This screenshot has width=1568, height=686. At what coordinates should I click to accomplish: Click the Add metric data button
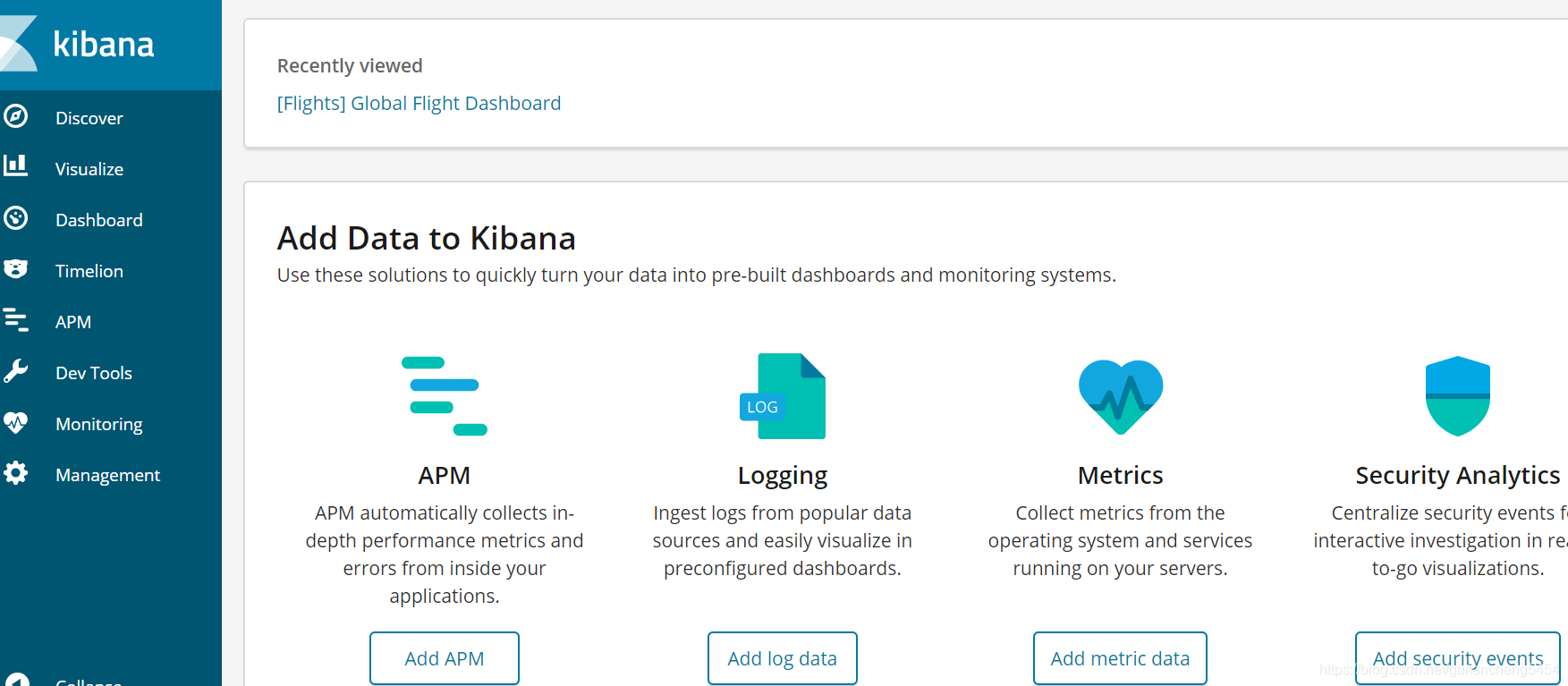[1120, 658]
